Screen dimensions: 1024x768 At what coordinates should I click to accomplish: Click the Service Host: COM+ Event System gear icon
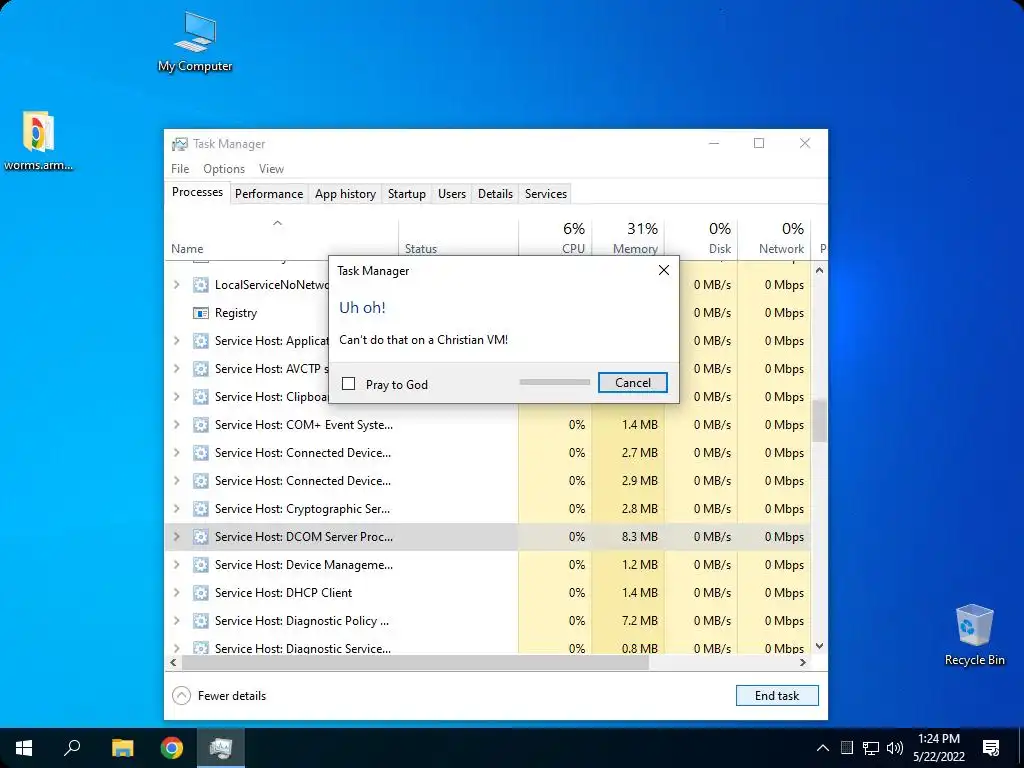coord(200,425)
